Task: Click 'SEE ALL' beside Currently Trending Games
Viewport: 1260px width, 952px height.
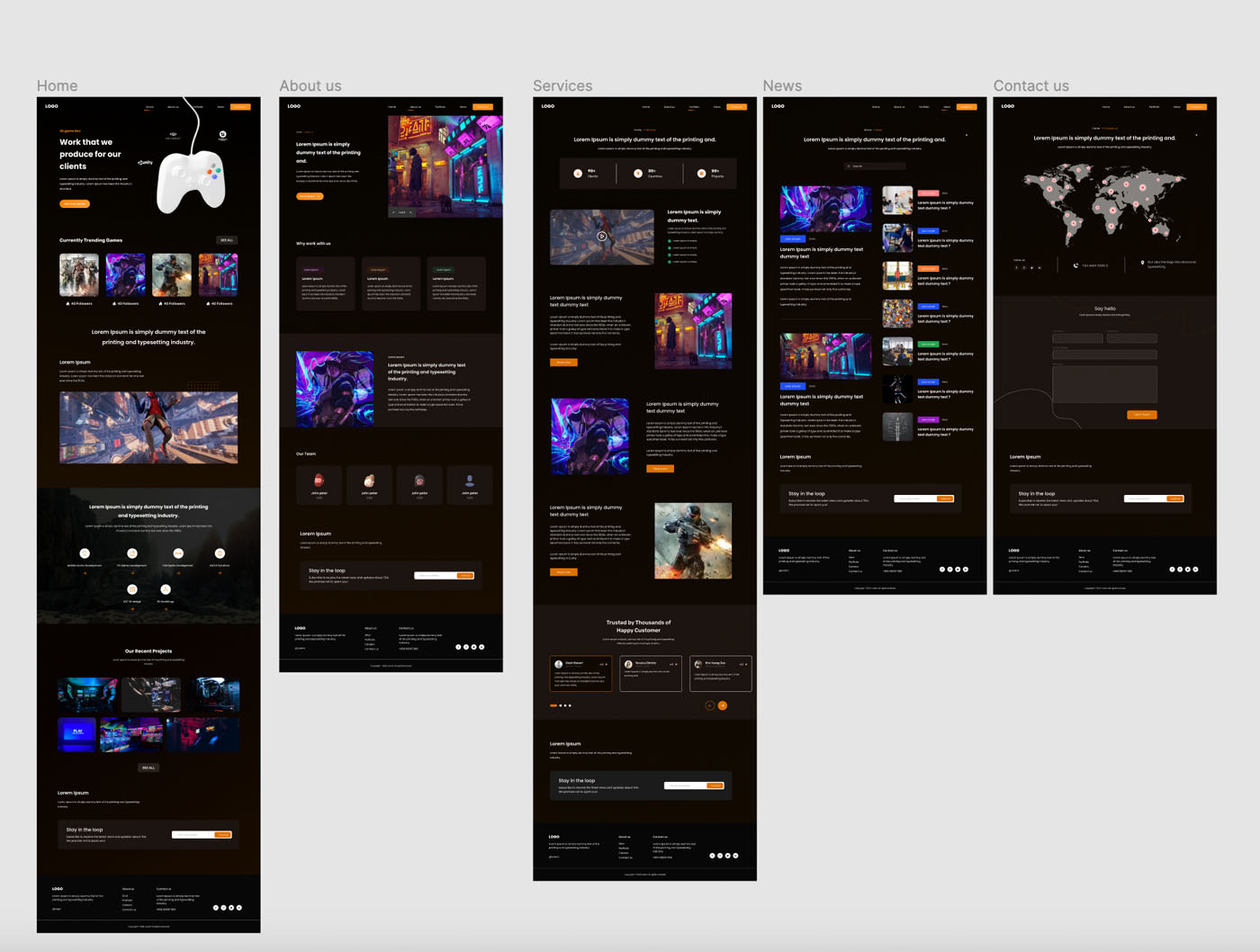Action: (227, 240)
